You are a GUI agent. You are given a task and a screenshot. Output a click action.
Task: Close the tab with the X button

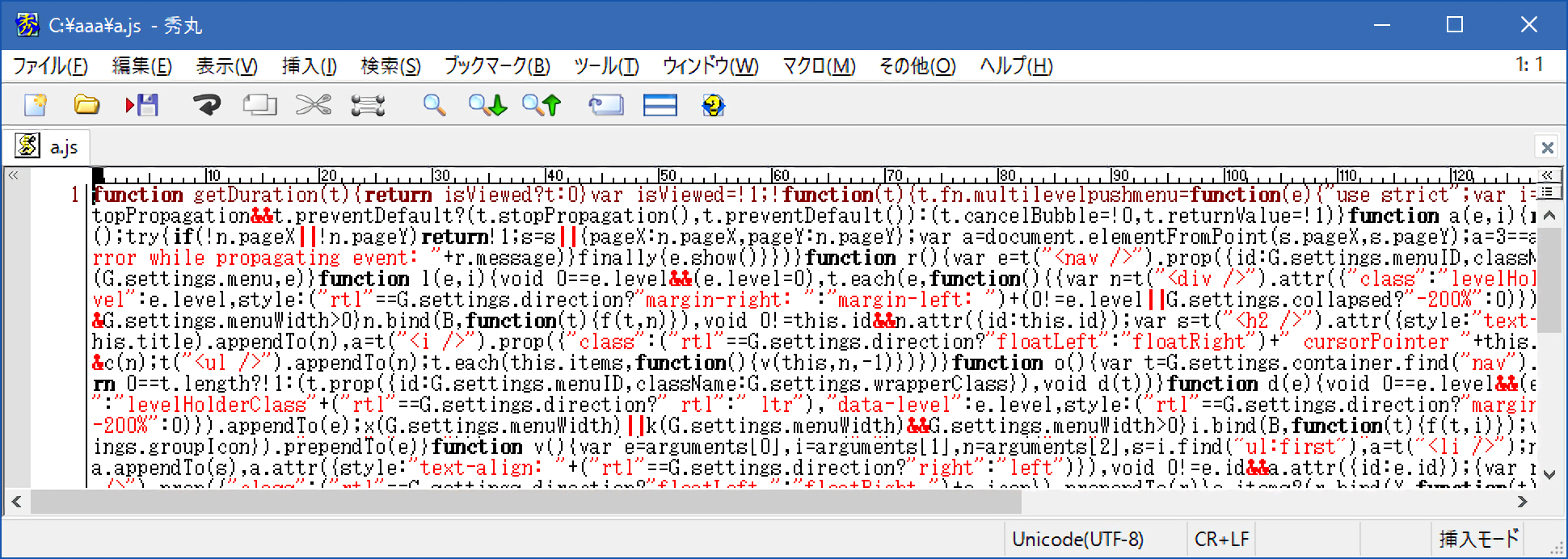pyautogui.click(x=1547, y=148)
